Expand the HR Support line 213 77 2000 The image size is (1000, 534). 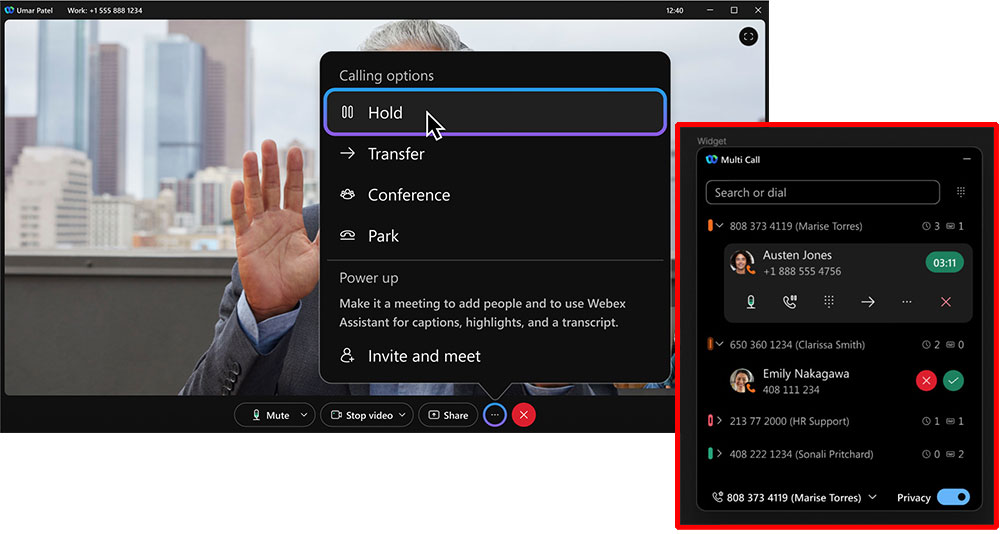coord(719,421)
